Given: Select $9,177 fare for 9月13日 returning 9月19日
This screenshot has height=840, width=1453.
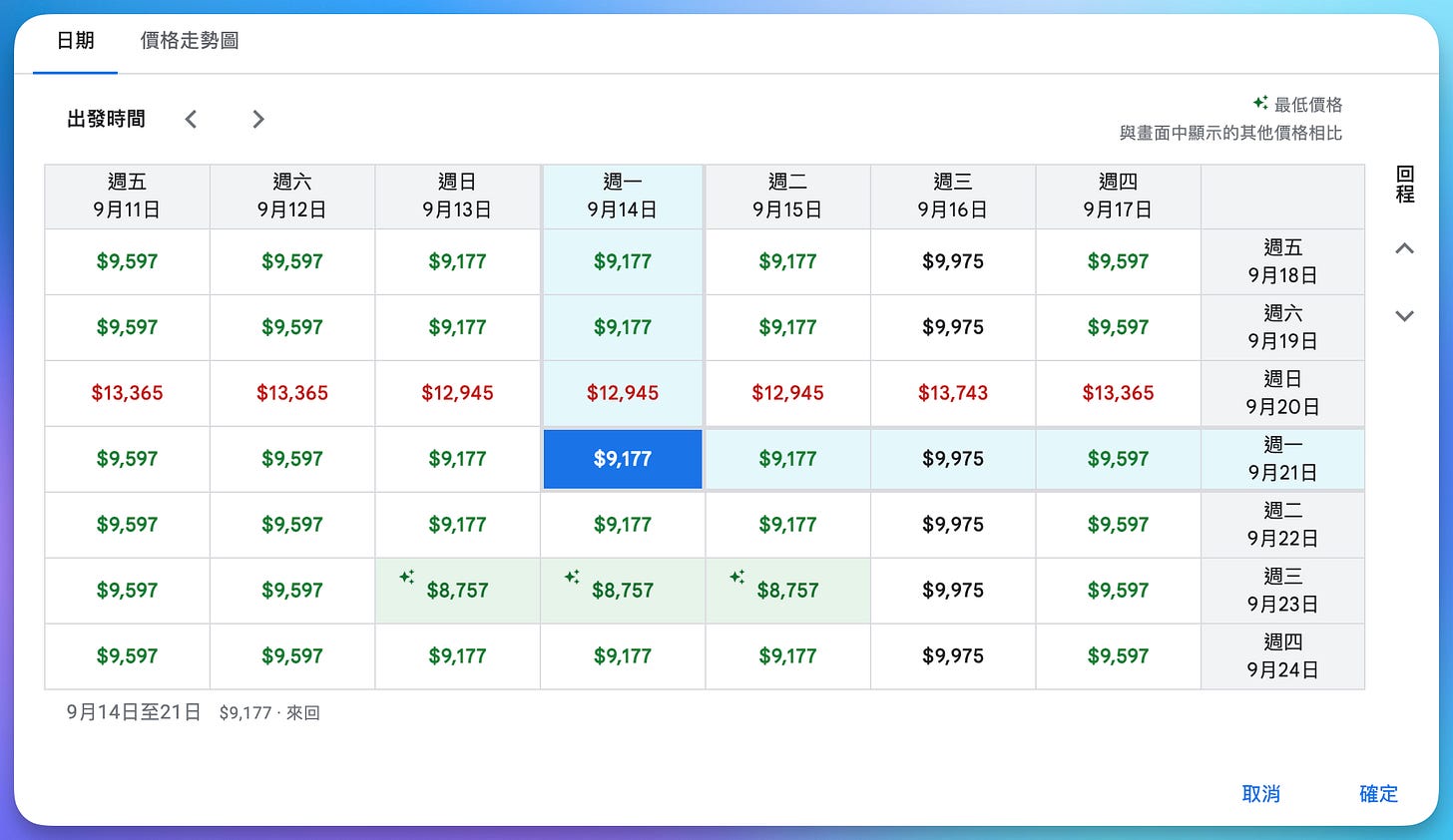Looking at the screenshot, I should pos(458,327).
